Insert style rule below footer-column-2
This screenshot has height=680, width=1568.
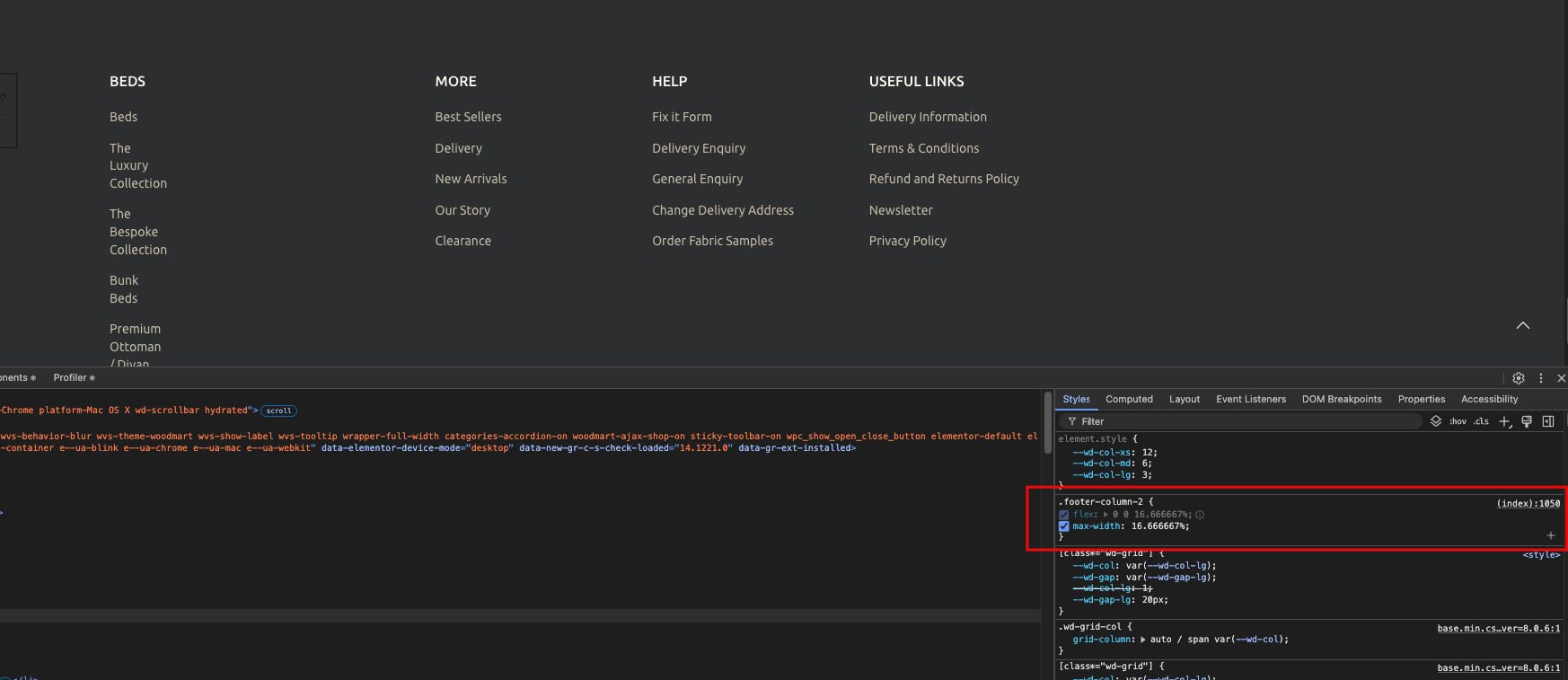[x=1550, y=535]
